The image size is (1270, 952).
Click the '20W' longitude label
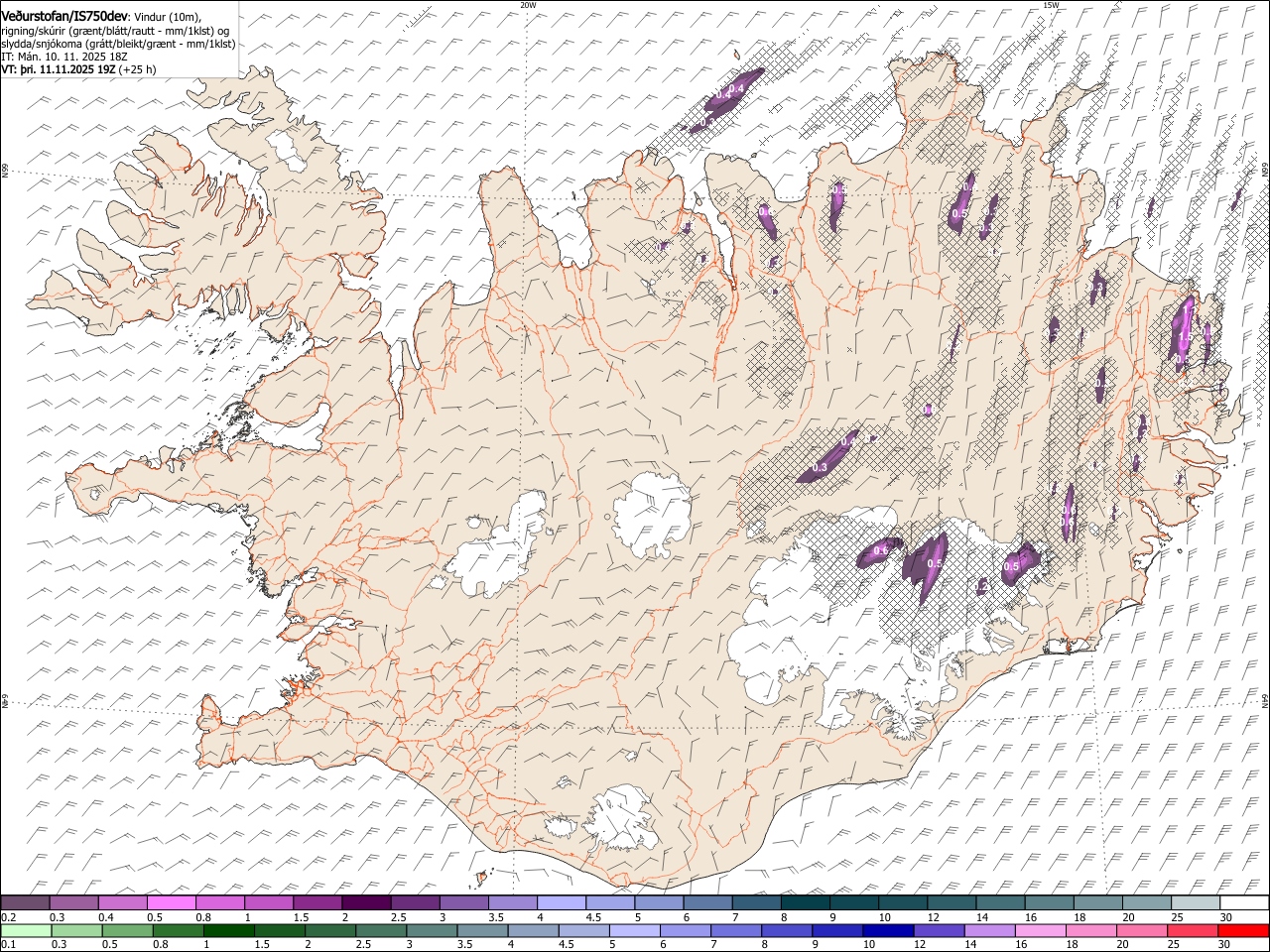pos(528,5)
